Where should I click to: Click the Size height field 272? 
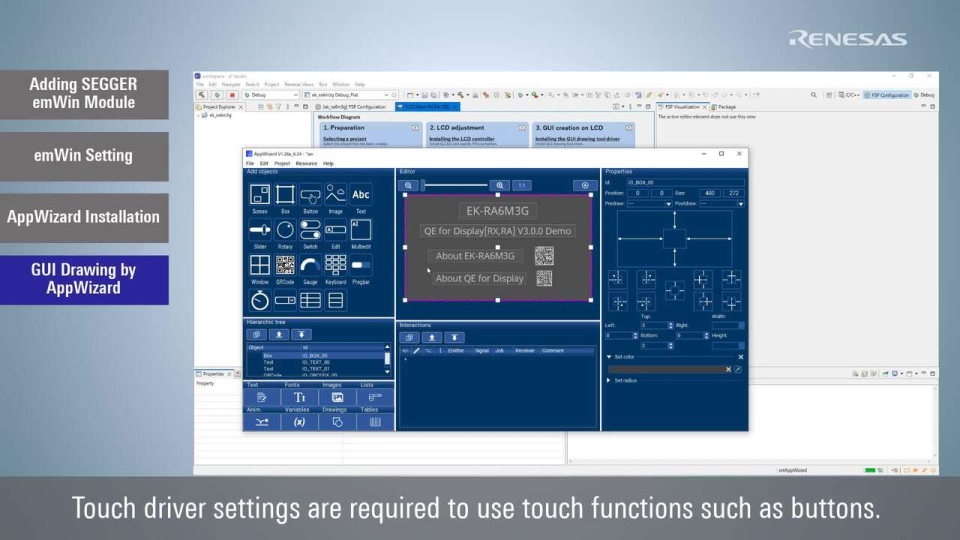(733, 193)
